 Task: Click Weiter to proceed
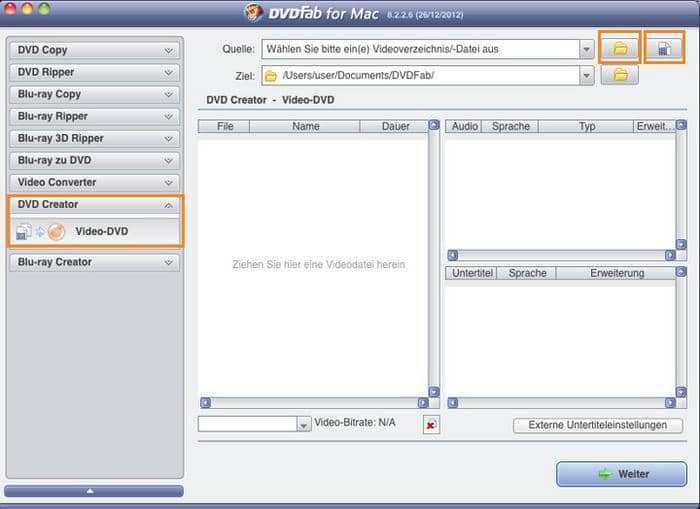(x=621, y=474)
